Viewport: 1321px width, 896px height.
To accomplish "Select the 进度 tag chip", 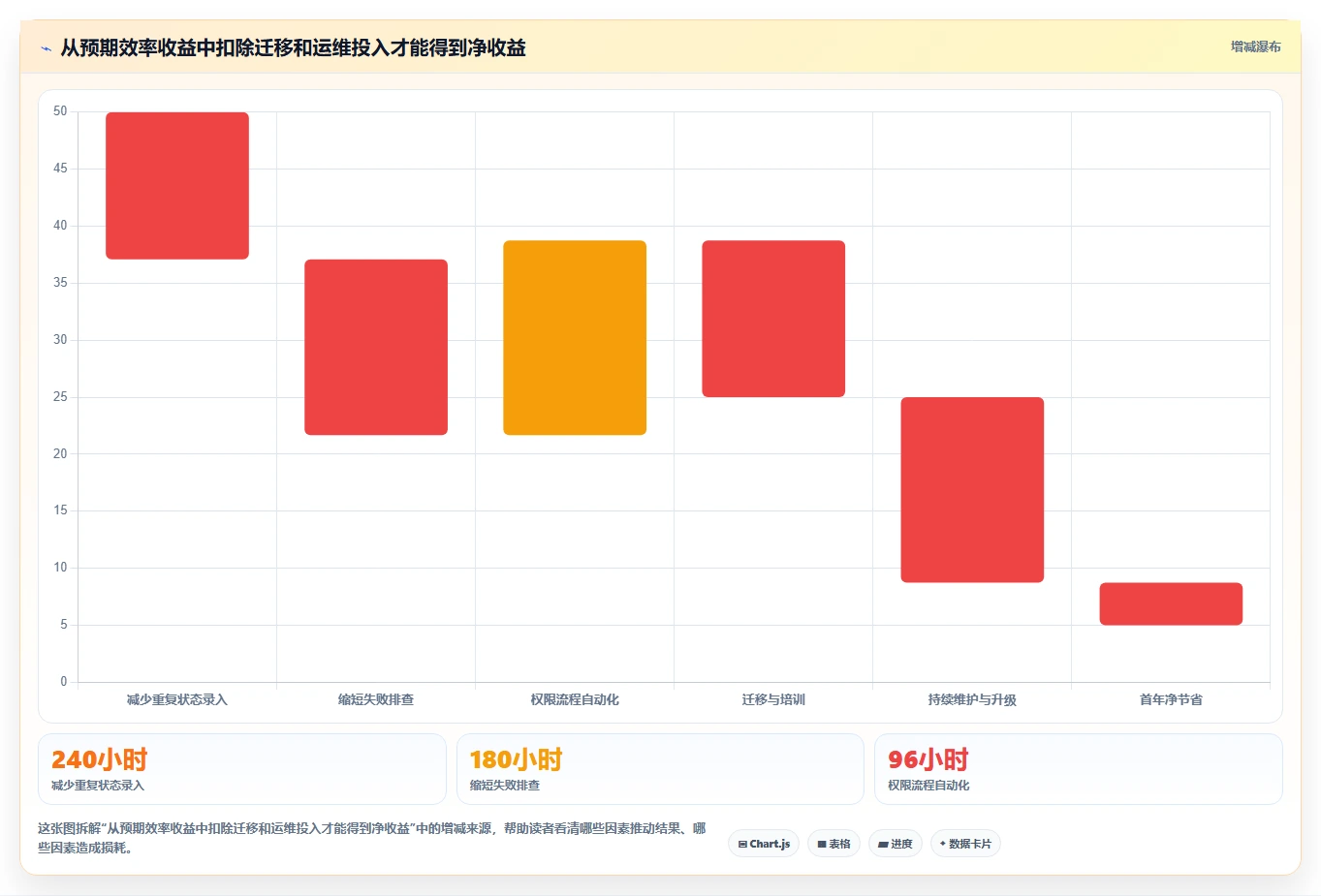I will (x=896, y=844).
